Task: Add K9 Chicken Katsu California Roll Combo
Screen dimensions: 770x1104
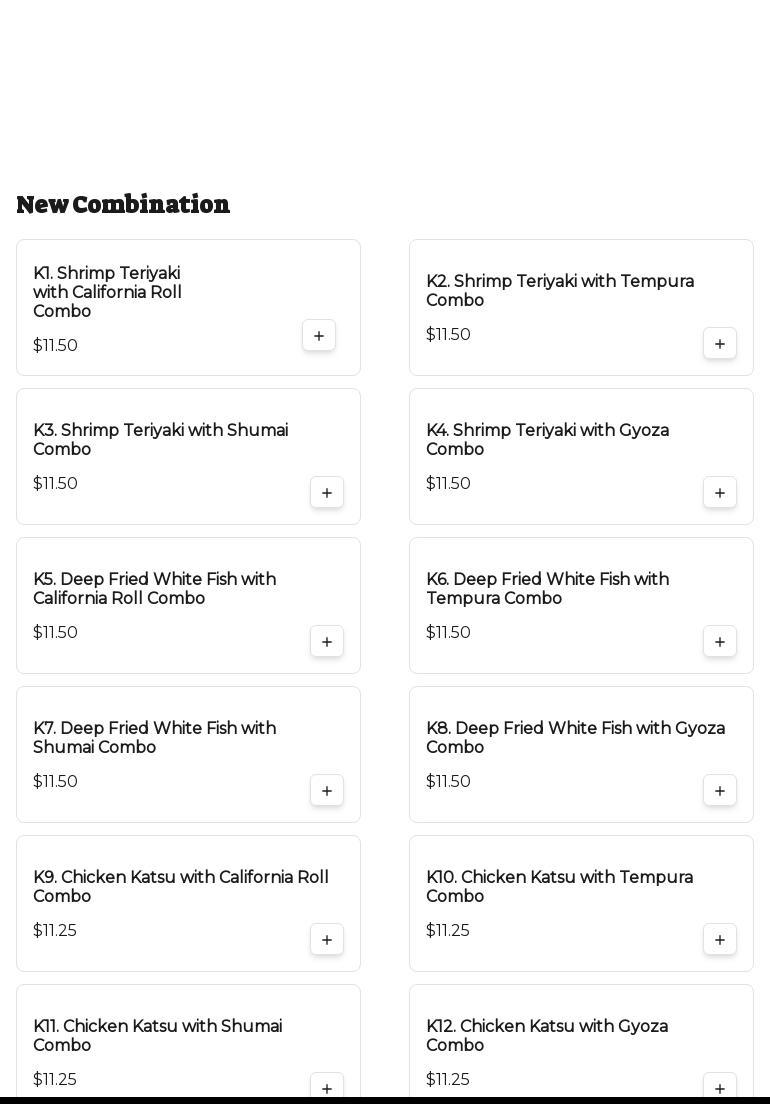Action: click(x=327, y=940)
